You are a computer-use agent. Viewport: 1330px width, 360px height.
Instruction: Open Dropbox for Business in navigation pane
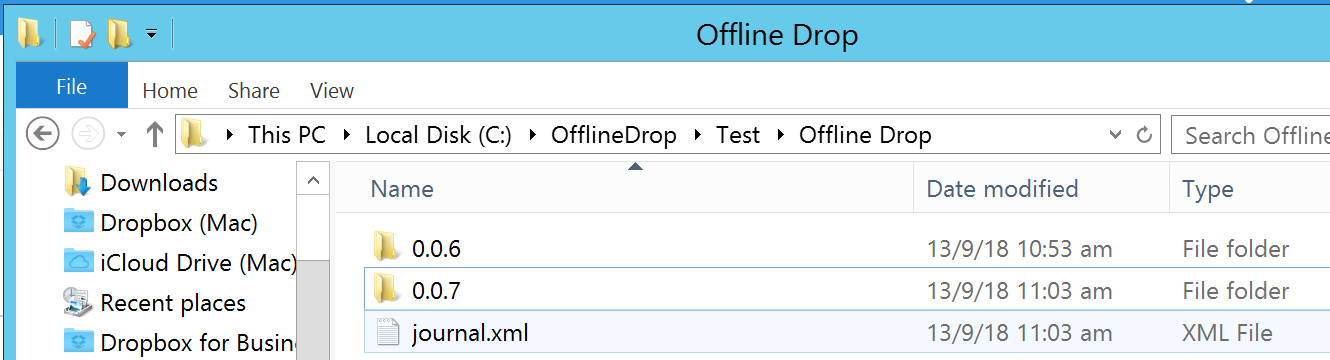click(x=198, y=343)
